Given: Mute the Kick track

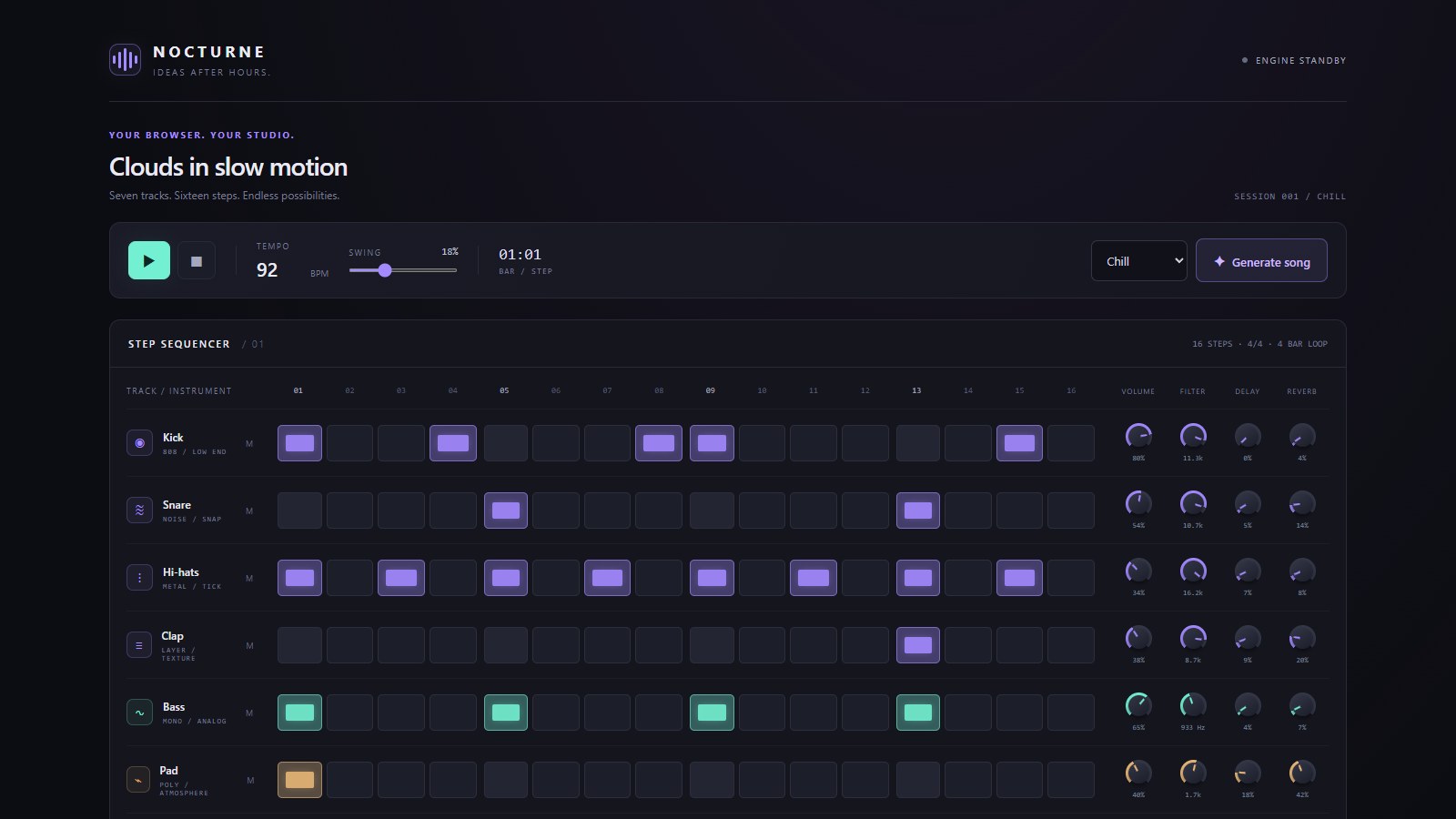Looking at the screenshot, I should 249,444.
